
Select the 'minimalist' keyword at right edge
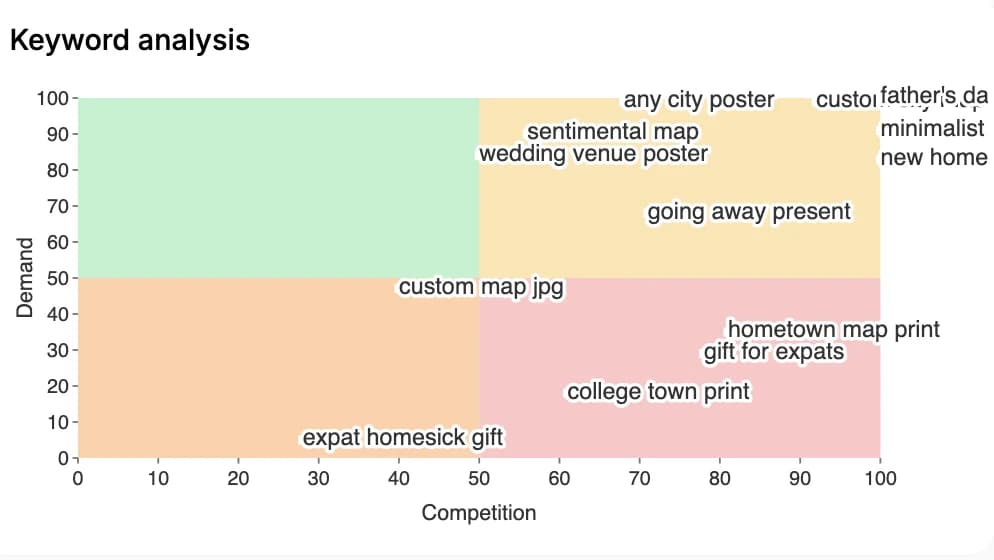pos(933,129)
